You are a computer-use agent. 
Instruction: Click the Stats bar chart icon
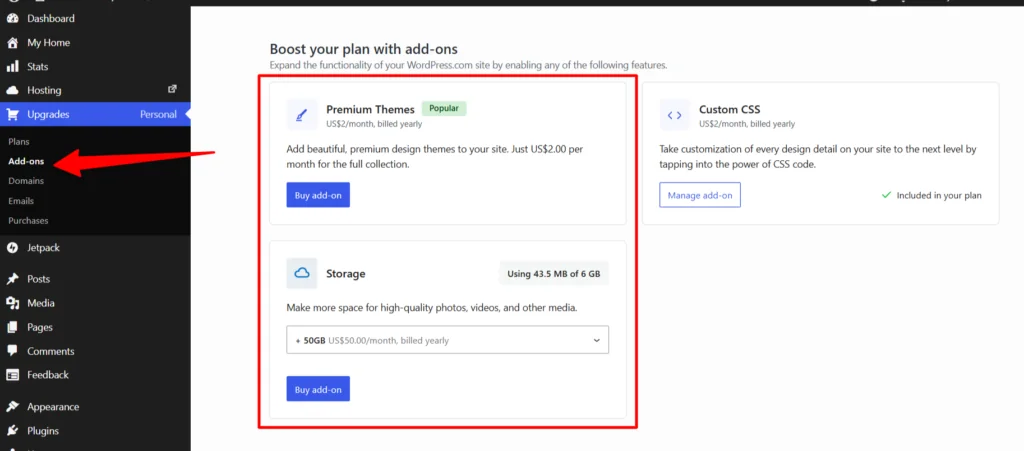(12, 67)
